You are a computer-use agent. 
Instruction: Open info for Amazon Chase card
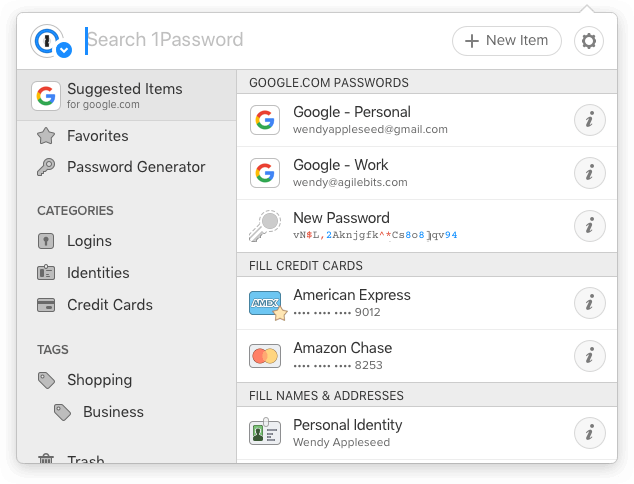(590, 356)
